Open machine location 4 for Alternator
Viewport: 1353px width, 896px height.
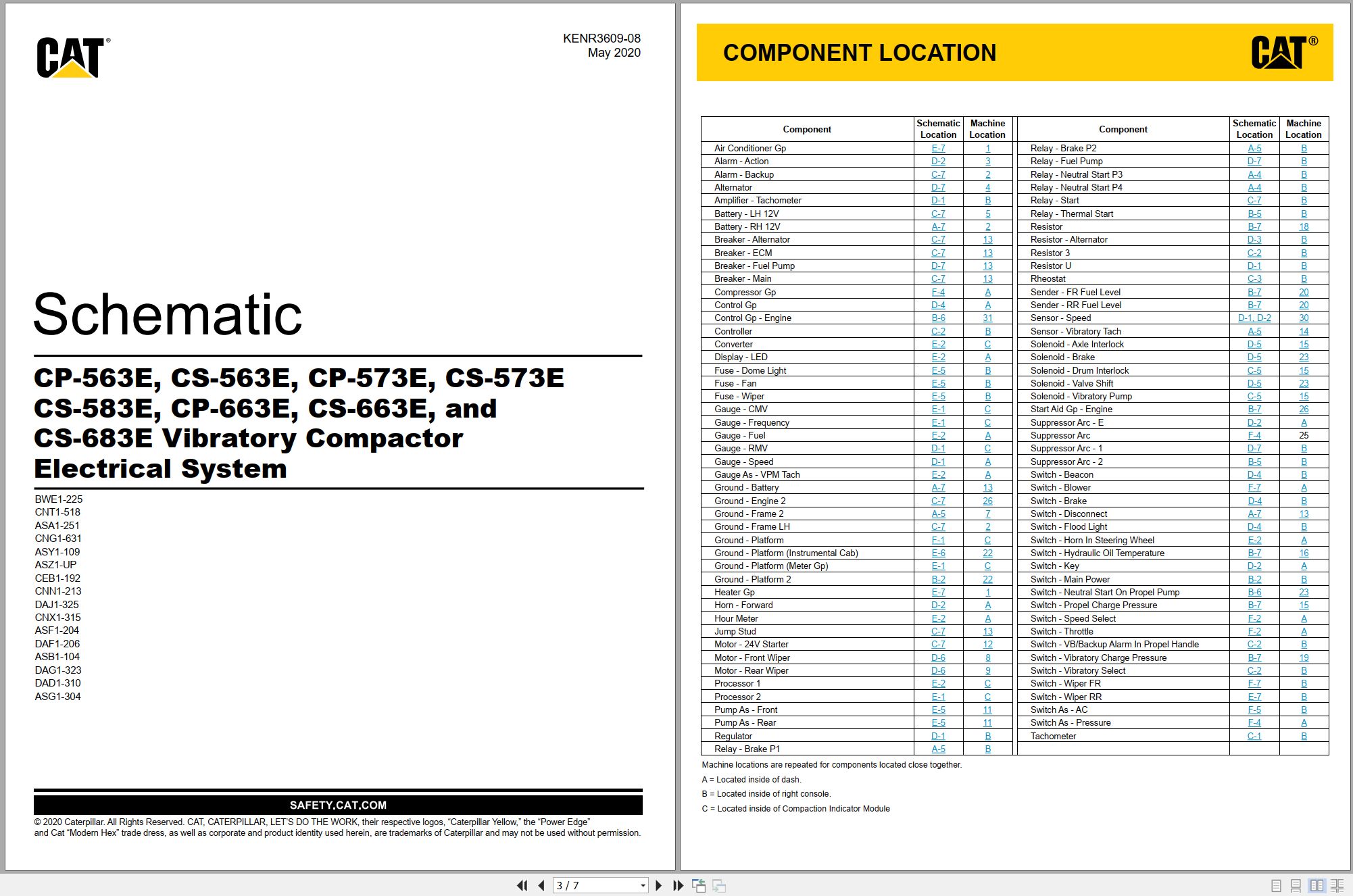987,187
